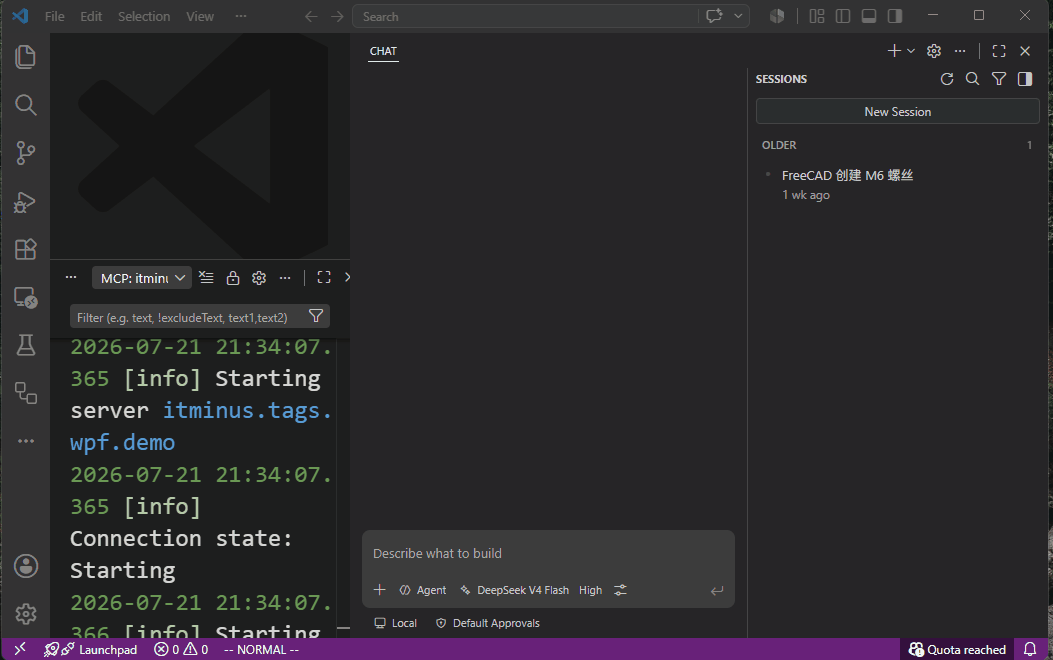The height and width of the screenshot is (660, 1053).
Task: Open the title bar chat dropdown chevron
Action: (x=738, y=16)
